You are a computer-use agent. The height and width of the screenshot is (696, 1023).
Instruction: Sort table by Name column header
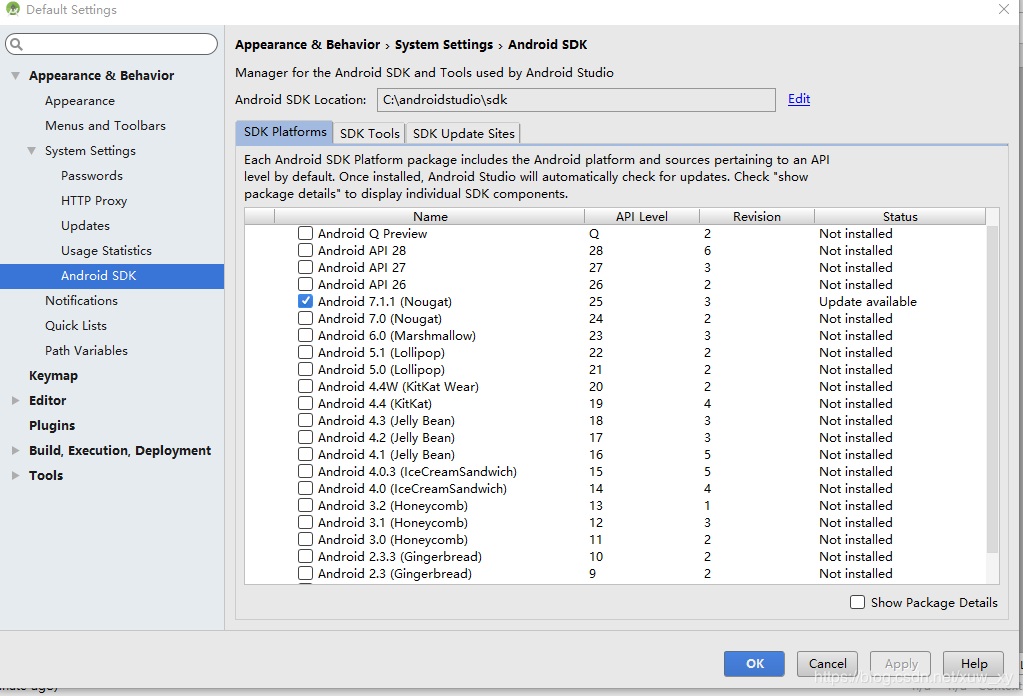pos(430,217)
